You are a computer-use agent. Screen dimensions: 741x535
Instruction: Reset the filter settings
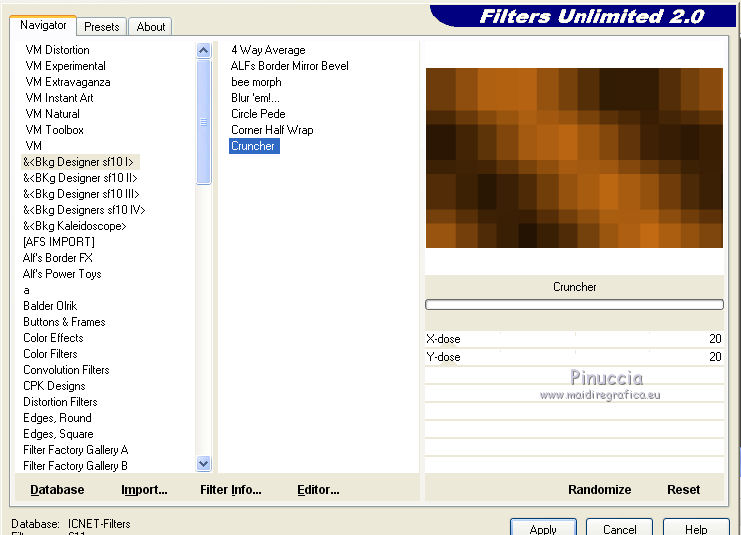point(683,490)
